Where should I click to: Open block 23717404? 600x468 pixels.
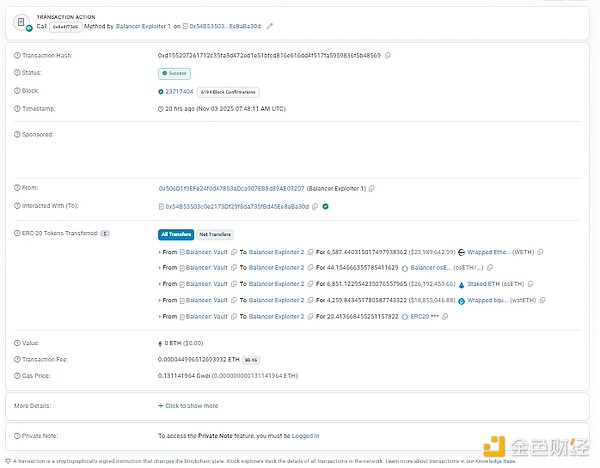point(180,91)
